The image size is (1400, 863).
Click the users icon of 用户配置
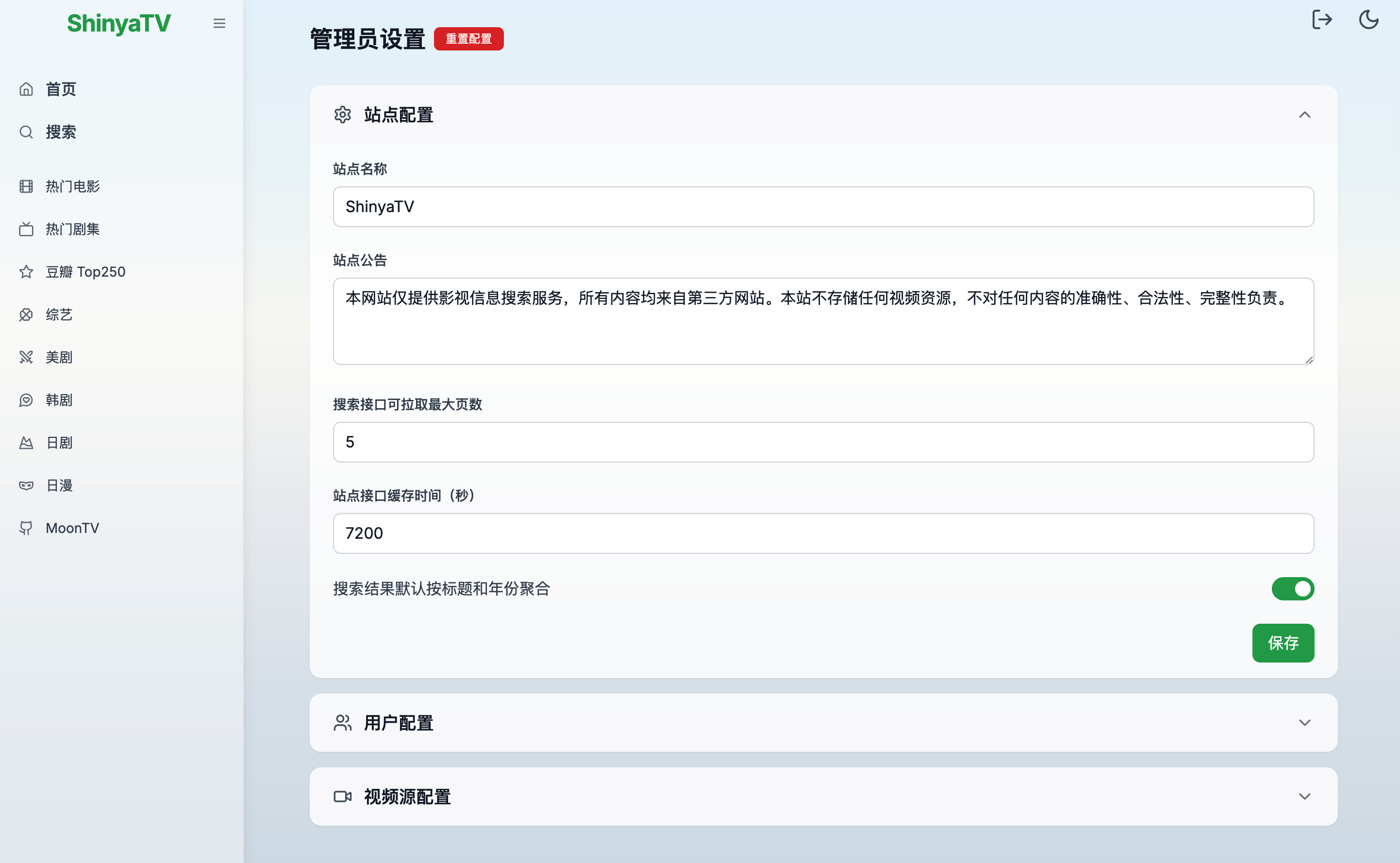(342, 723)
